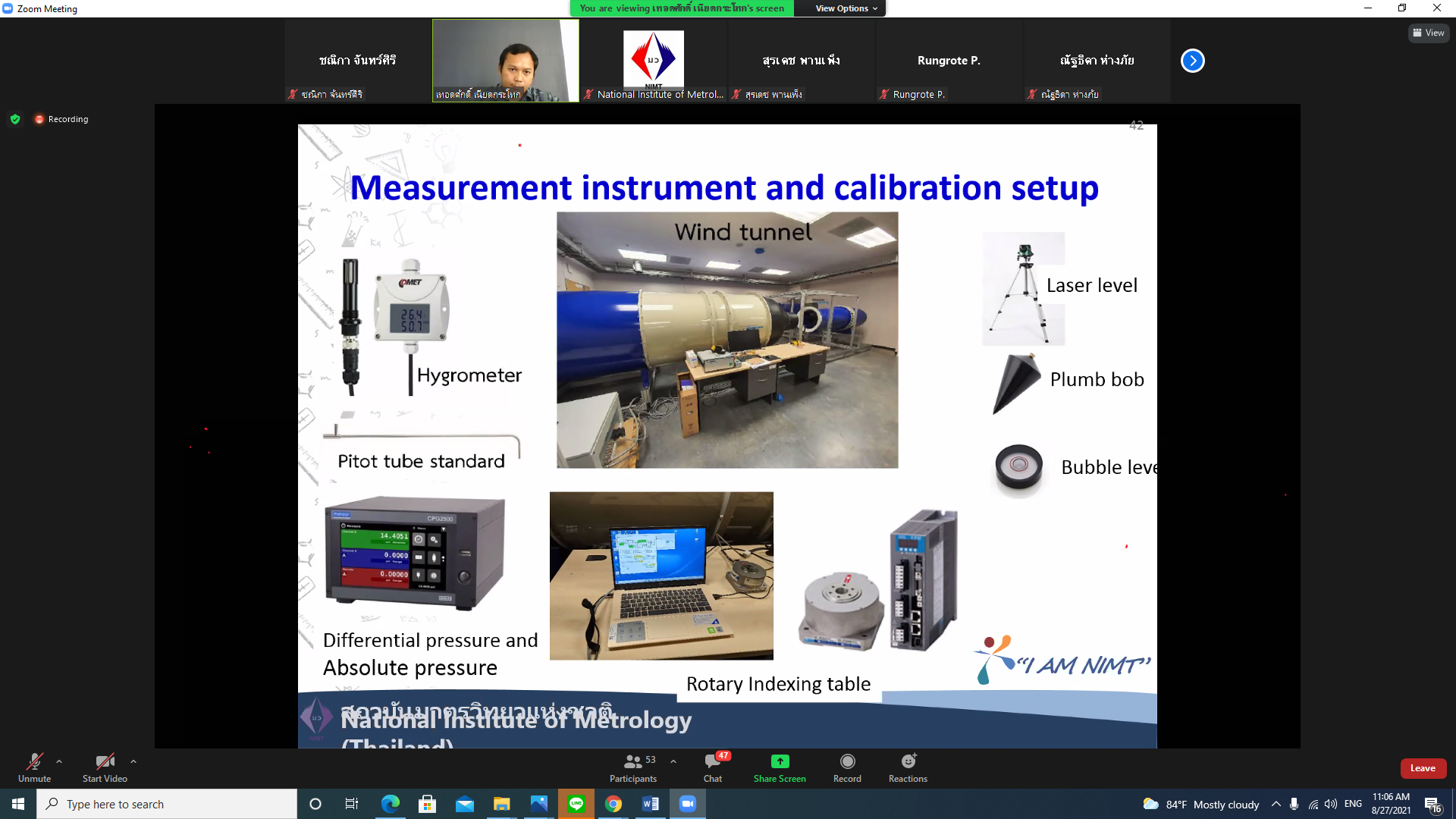Viewport: 1456px width, 819px height.
Task: Open the View Options dropdown
Action: click(x=846, y=8)
